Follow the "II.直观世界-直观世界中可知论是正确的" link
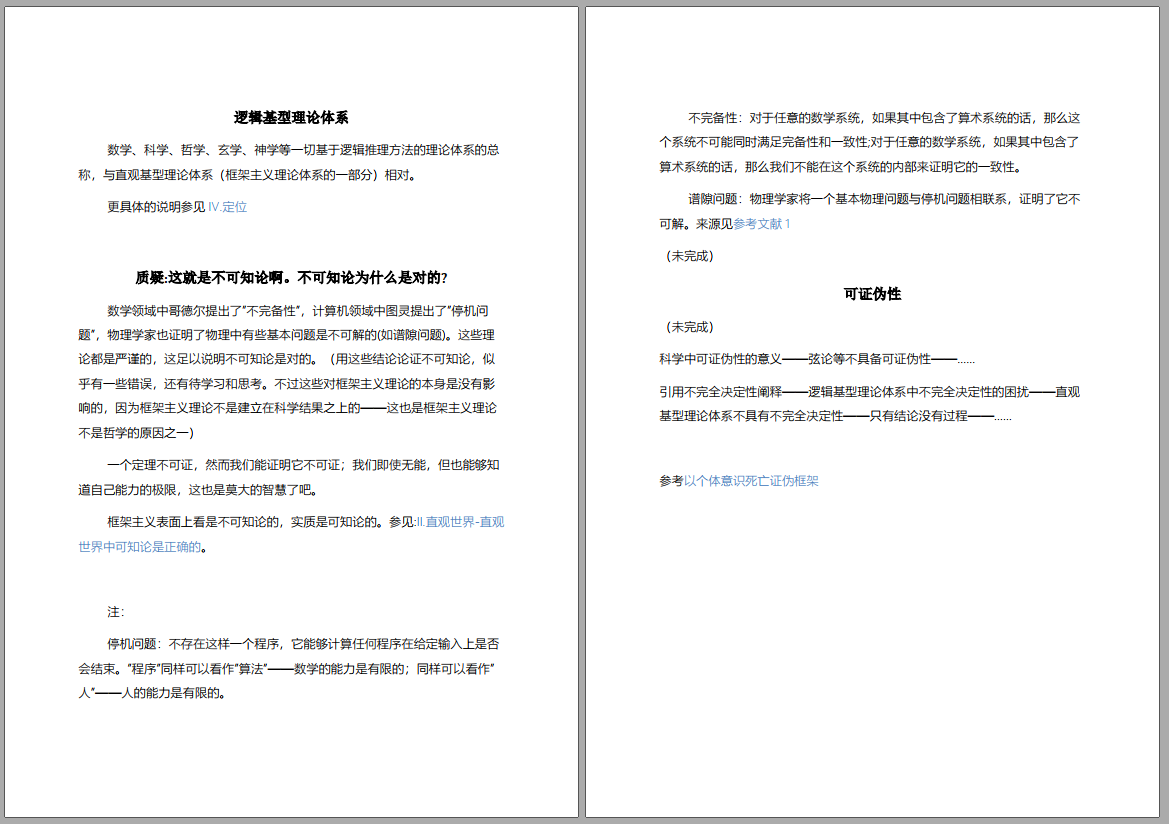Image resolution: width=1169 pixels, height=824 pixels. click(x=462, y=521)
